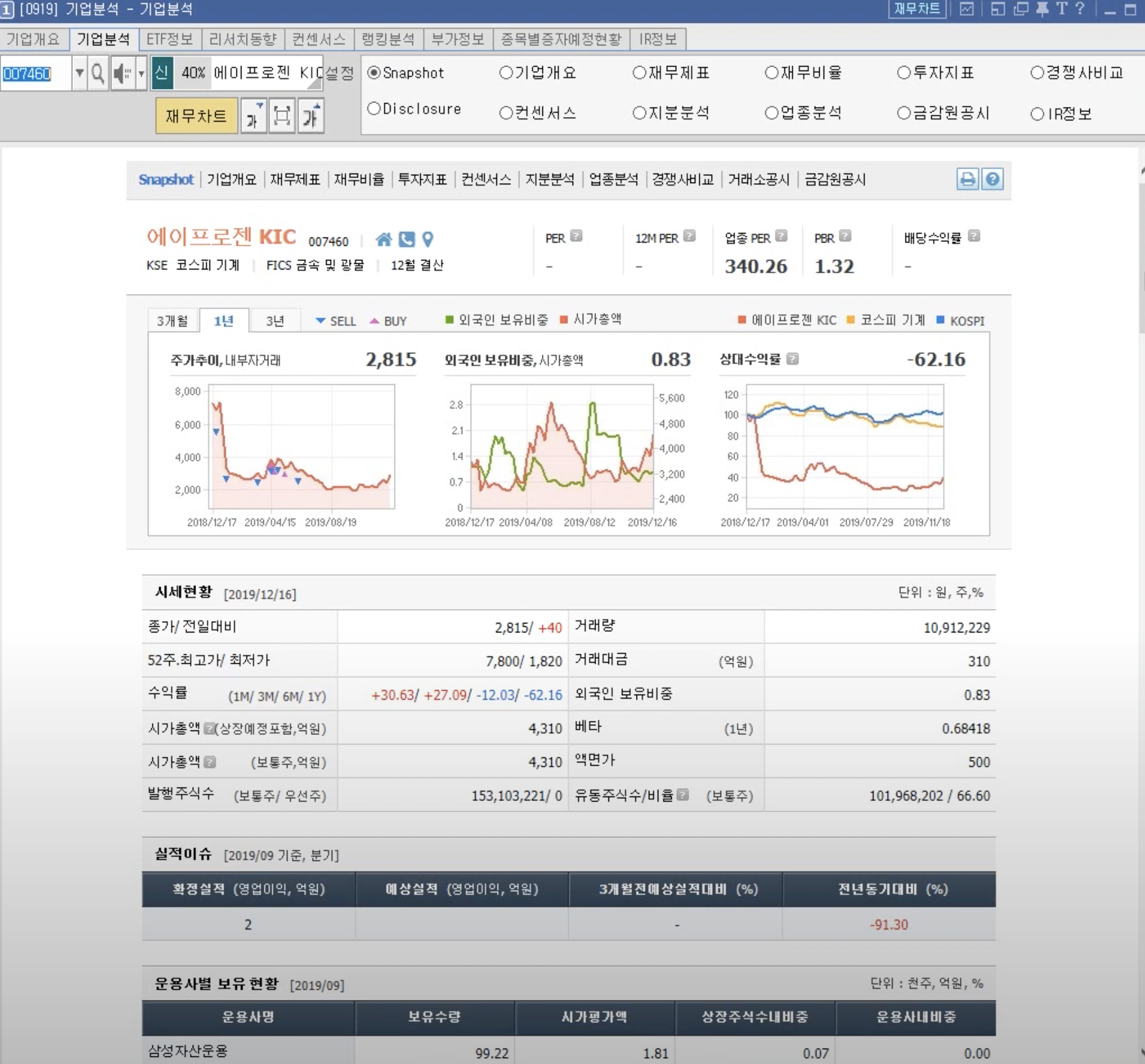Click the green 외국인 보유비중 legend swatch
This screenshot has height=1064, width=1145.
coord(450,319)
